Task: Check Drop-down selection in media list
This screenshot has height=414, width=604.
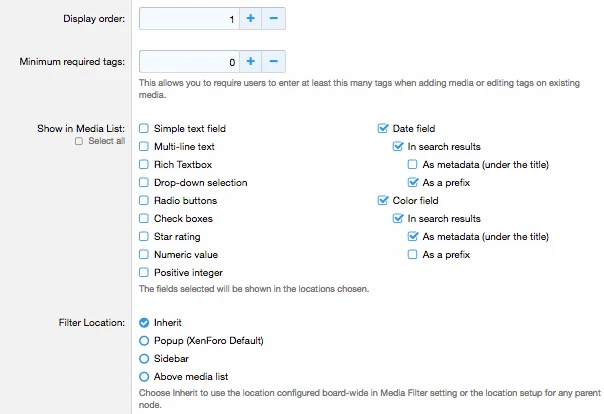Action: coord(144,183)
